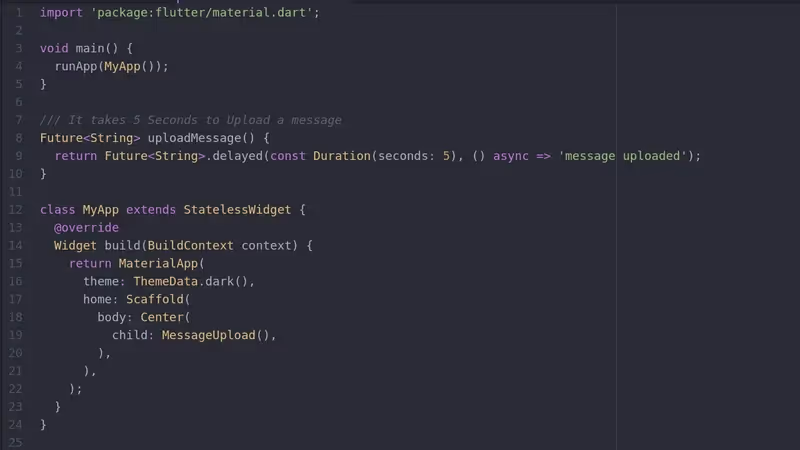Click 'Duration' on line 9
The height and width of the screenshot is (450, 800).
[x=342, y=156]
